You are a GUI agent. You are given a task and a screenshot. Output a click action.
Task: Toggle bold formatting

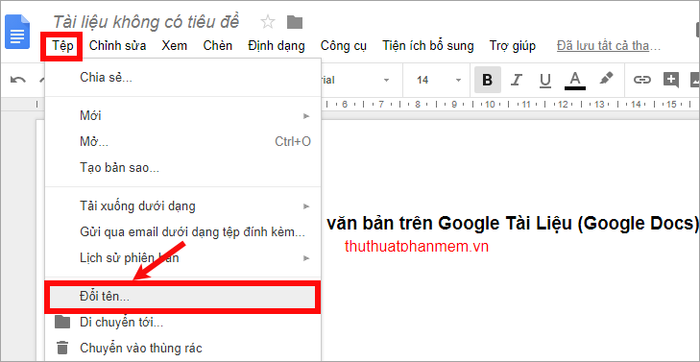point(488,80)
